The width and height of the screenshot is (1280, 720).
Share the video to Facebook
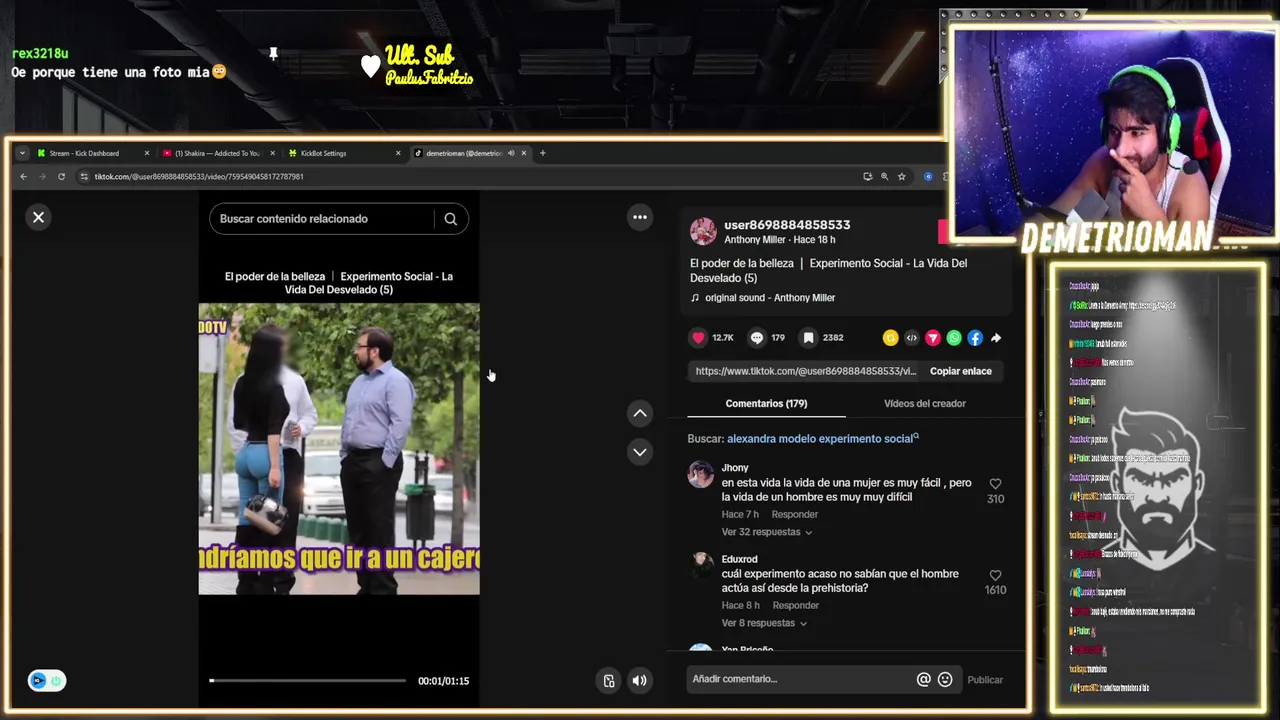[x=975, y=338]
